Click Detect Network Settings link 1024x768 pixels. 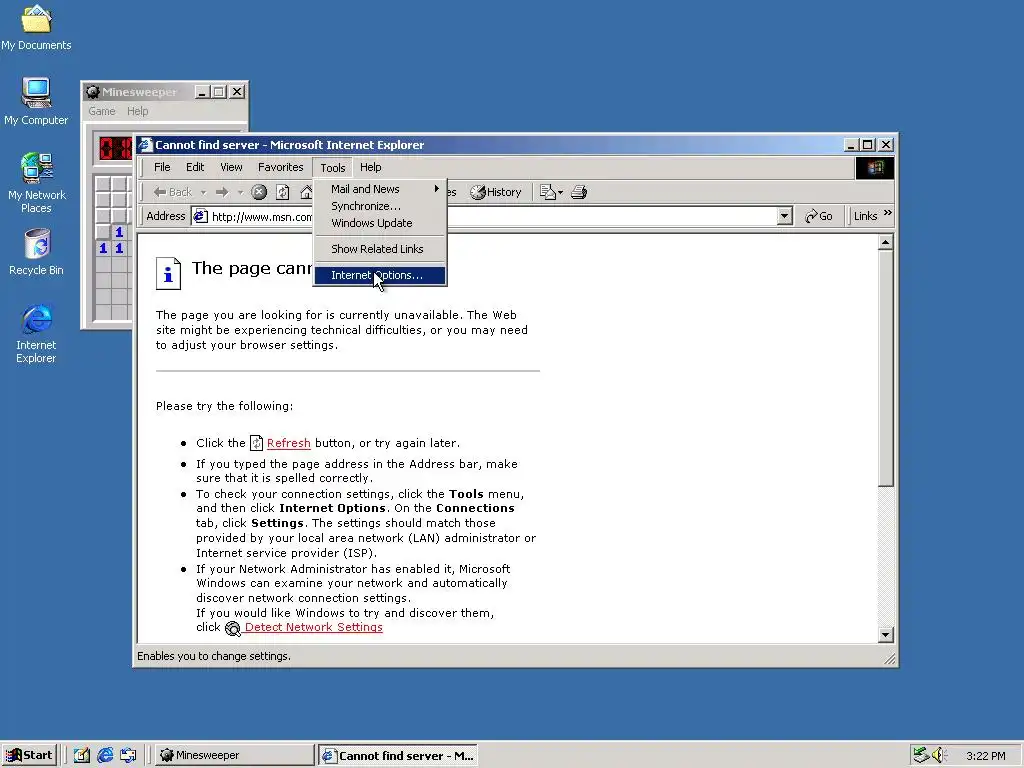(x=313, y=627)
